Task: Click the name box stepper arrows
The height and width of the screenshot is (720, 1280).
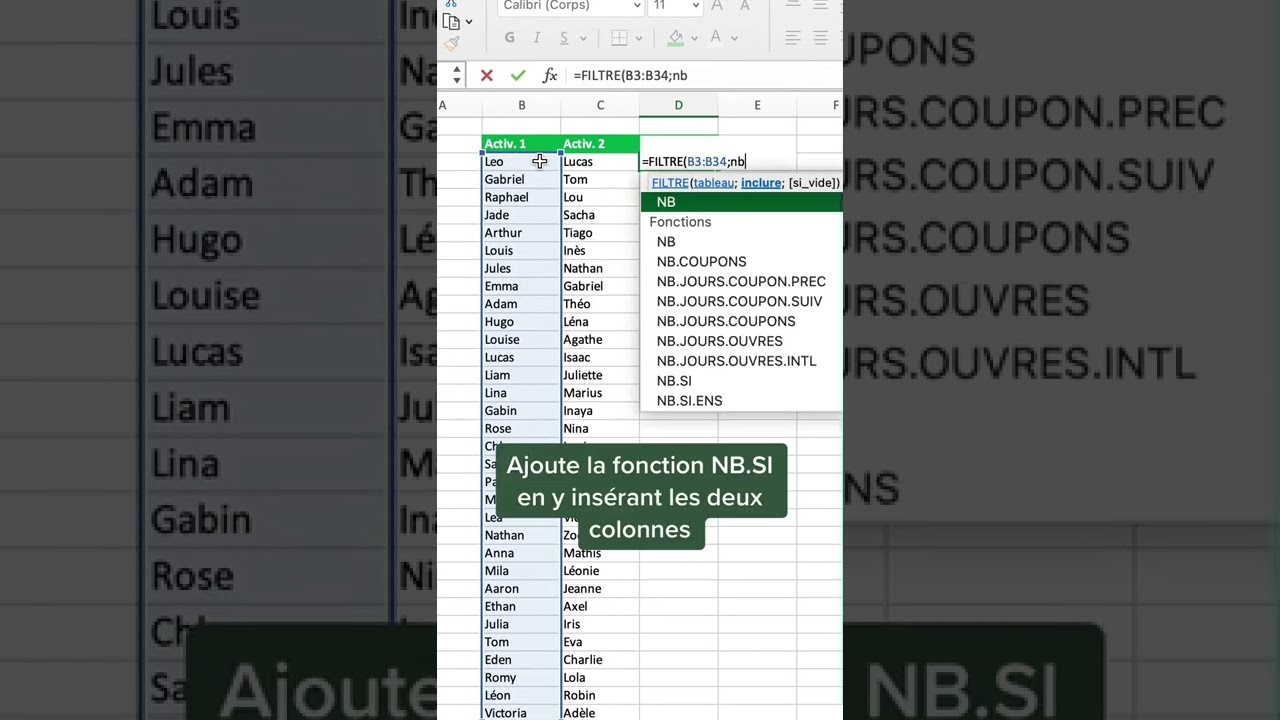Action: [457, 75]
